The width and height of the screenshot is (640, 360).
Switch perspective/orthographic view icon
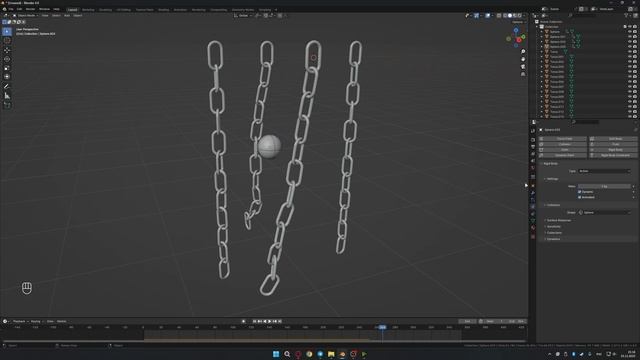(523, 74)
